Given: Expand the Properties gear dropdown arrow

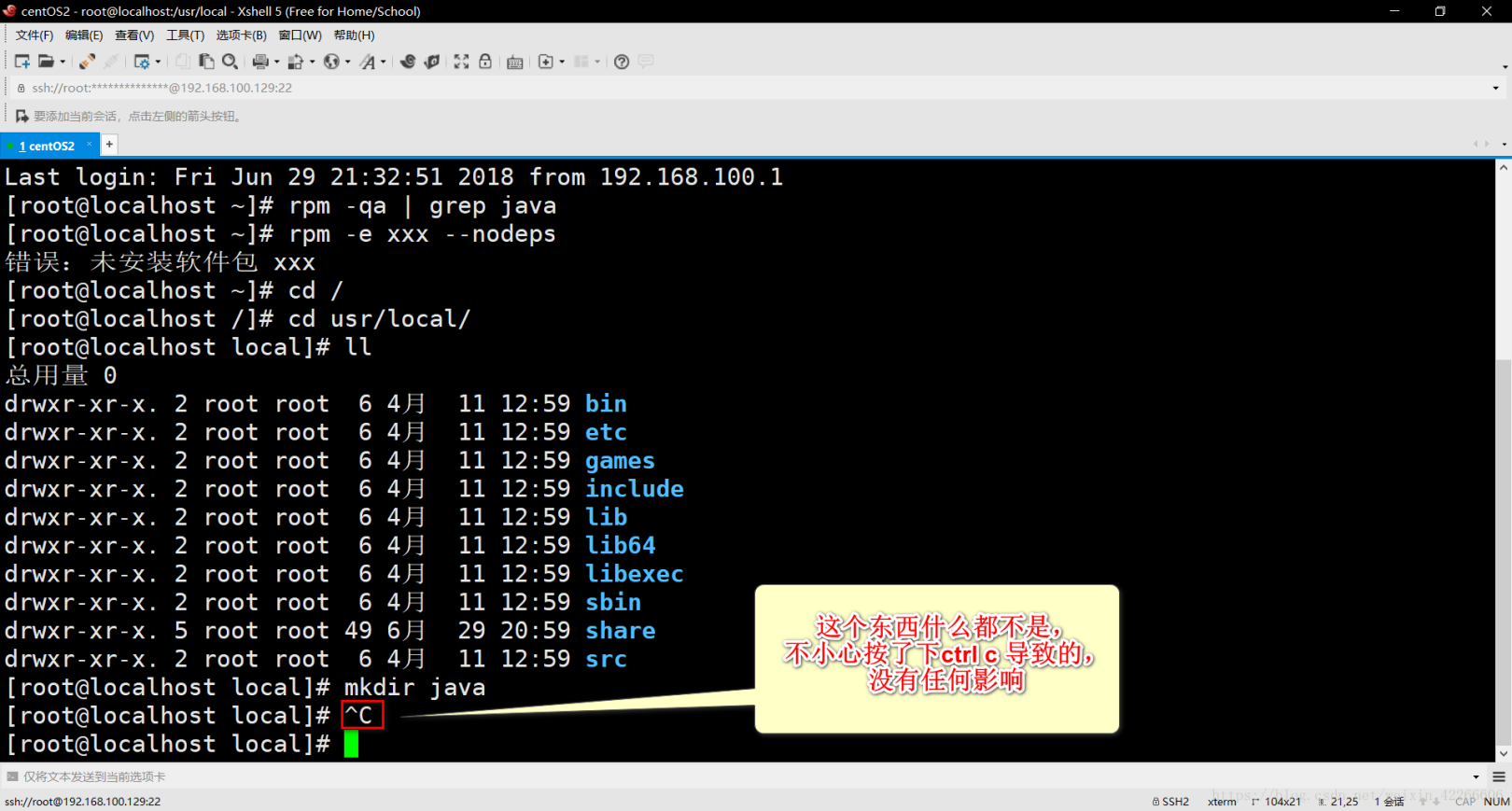Looking at the screenshot, I should click(x=158, y=62).
